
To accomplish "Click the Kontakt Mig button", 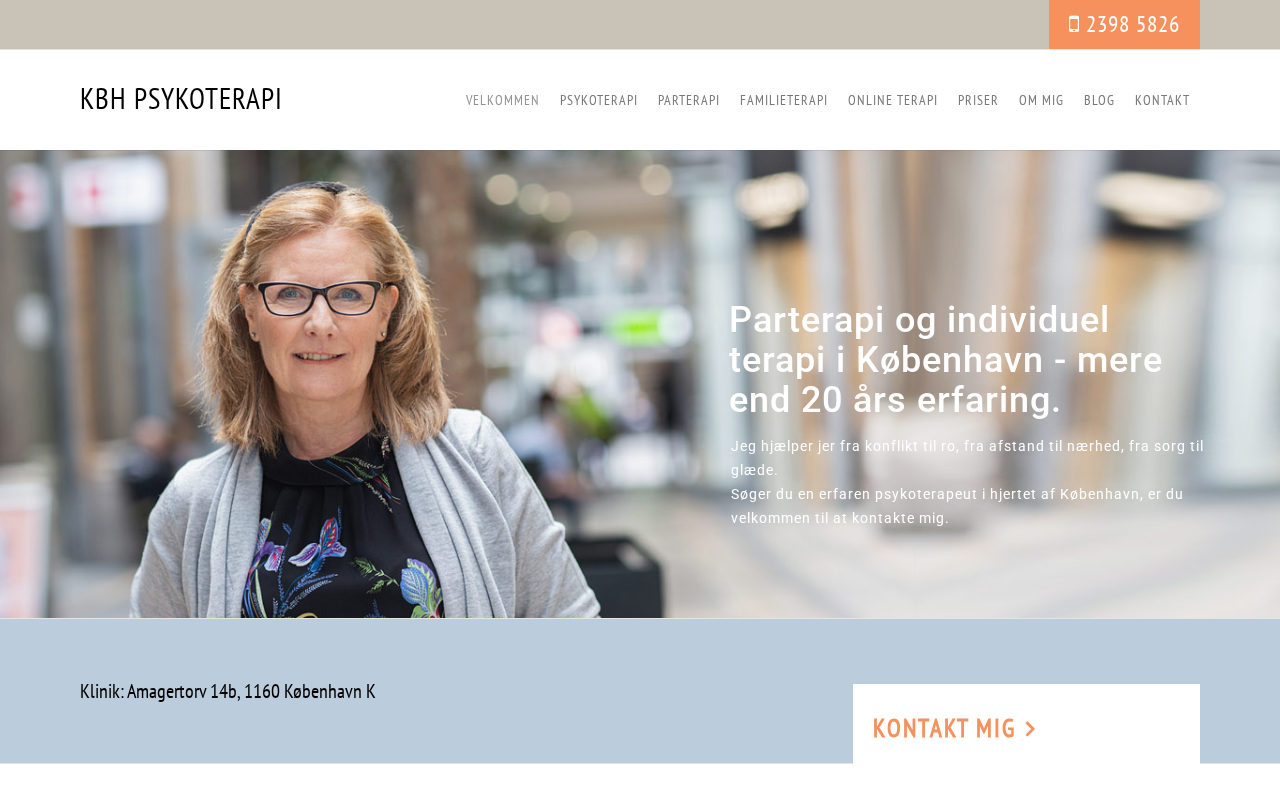I will (954, 728).
